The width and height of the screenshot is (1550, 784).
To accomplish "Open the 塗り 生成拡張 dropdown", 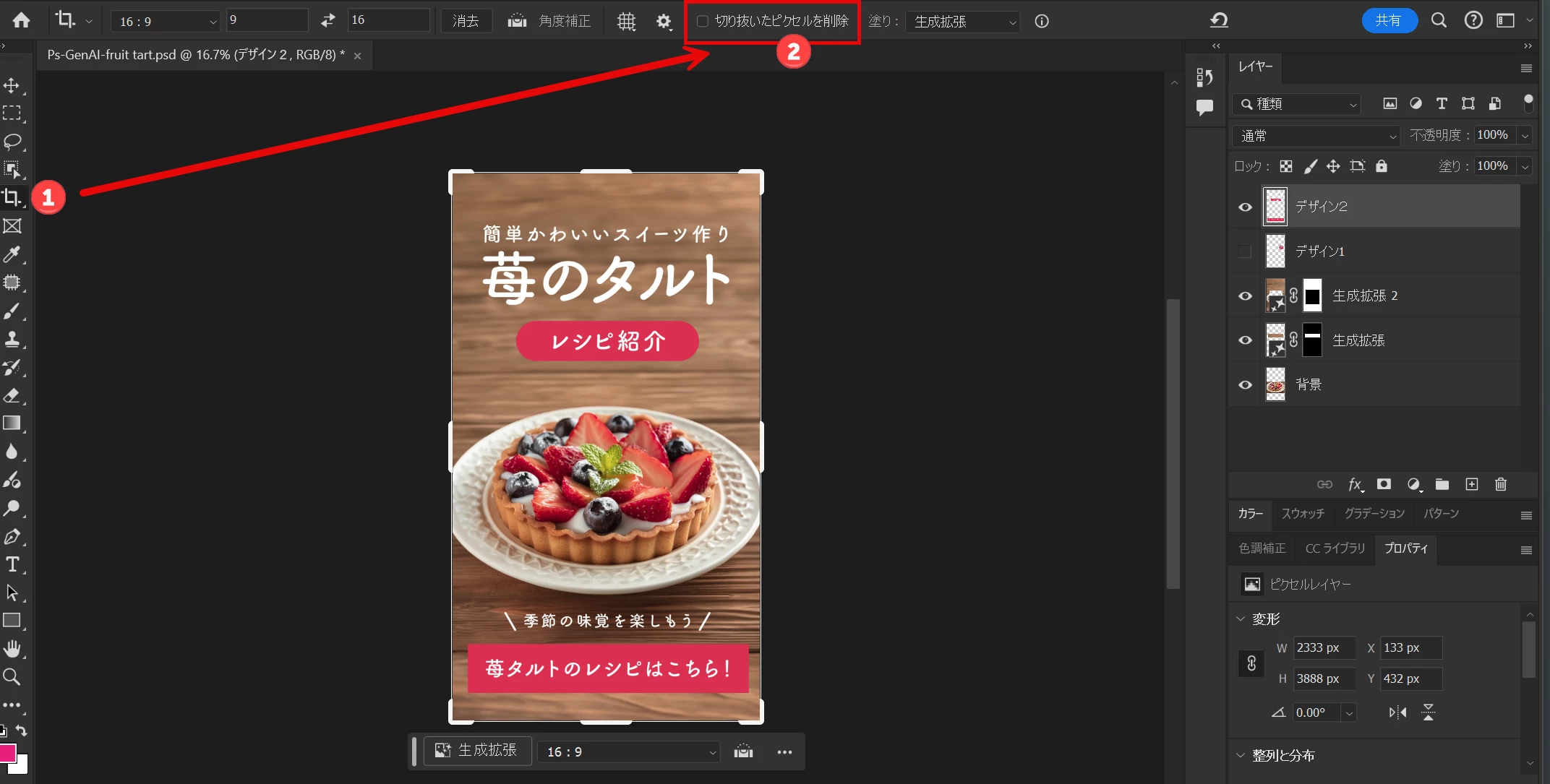I will point(962,22).
